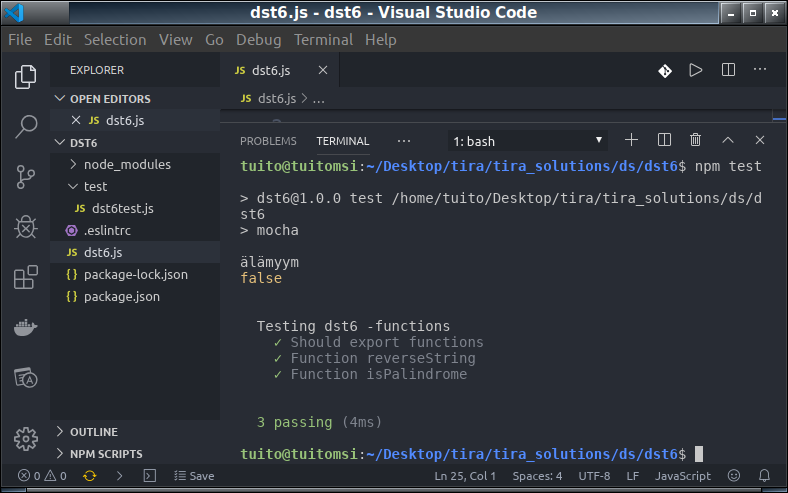The image size is (788, 493).
Task: Click Ln 25, Col 1 position indicator
Action: 465,476
